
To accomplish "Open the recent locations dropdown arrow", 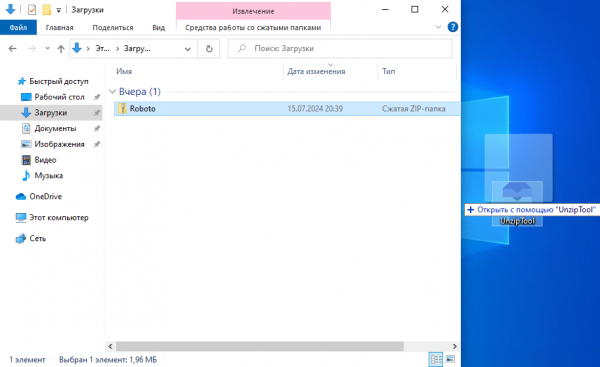I will [47, 48].
